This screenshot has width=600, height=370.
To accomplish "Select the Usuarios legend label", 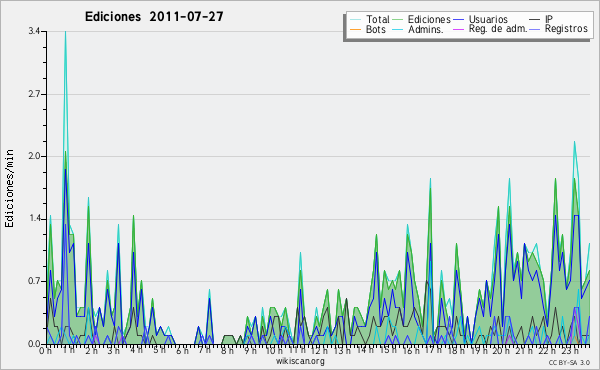I will pos(488,19).
